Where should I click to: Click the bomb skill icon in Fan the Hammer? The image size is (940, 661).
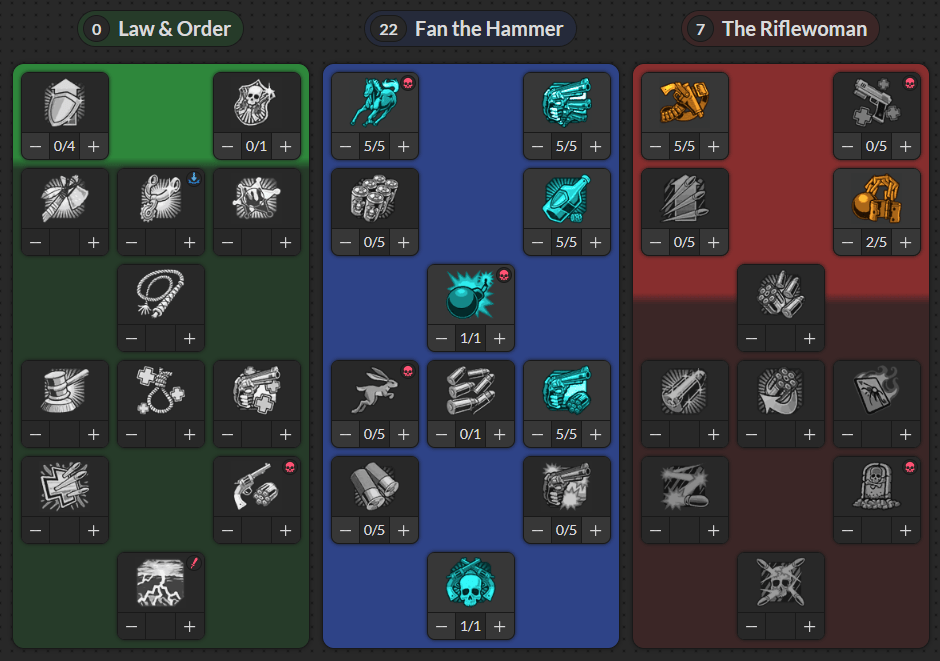pyautogui.click(x=471, y=295)
